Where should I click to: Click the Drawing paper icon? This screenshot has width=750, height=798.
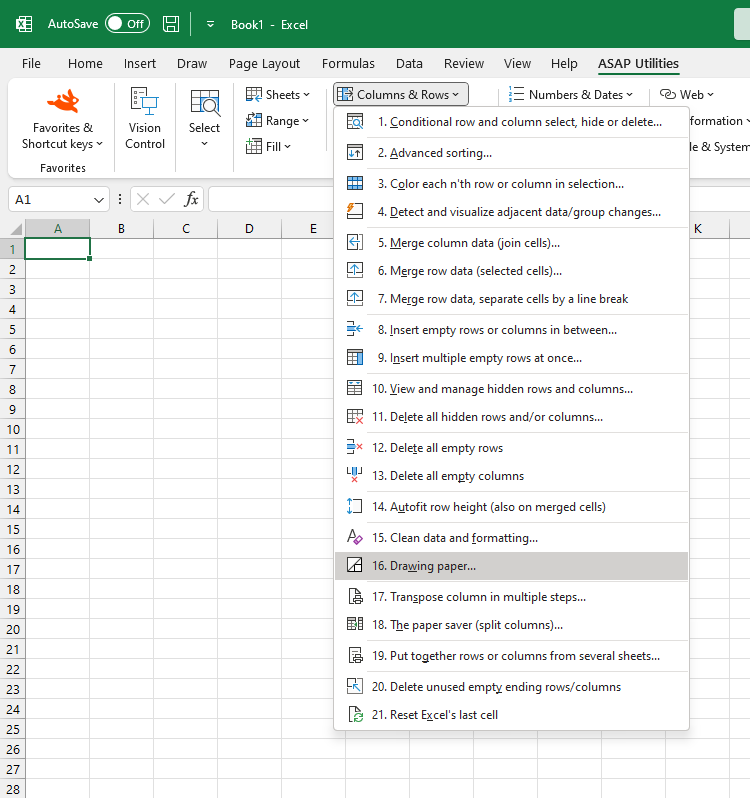(x=355, y=566)
